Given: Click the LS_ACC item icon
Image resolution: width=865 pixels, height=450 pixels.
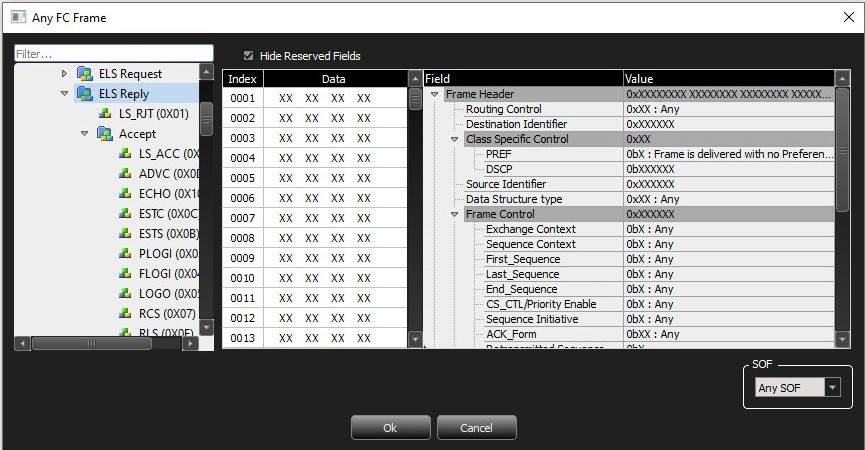Looking at the screenshot, I should point(125,153).
